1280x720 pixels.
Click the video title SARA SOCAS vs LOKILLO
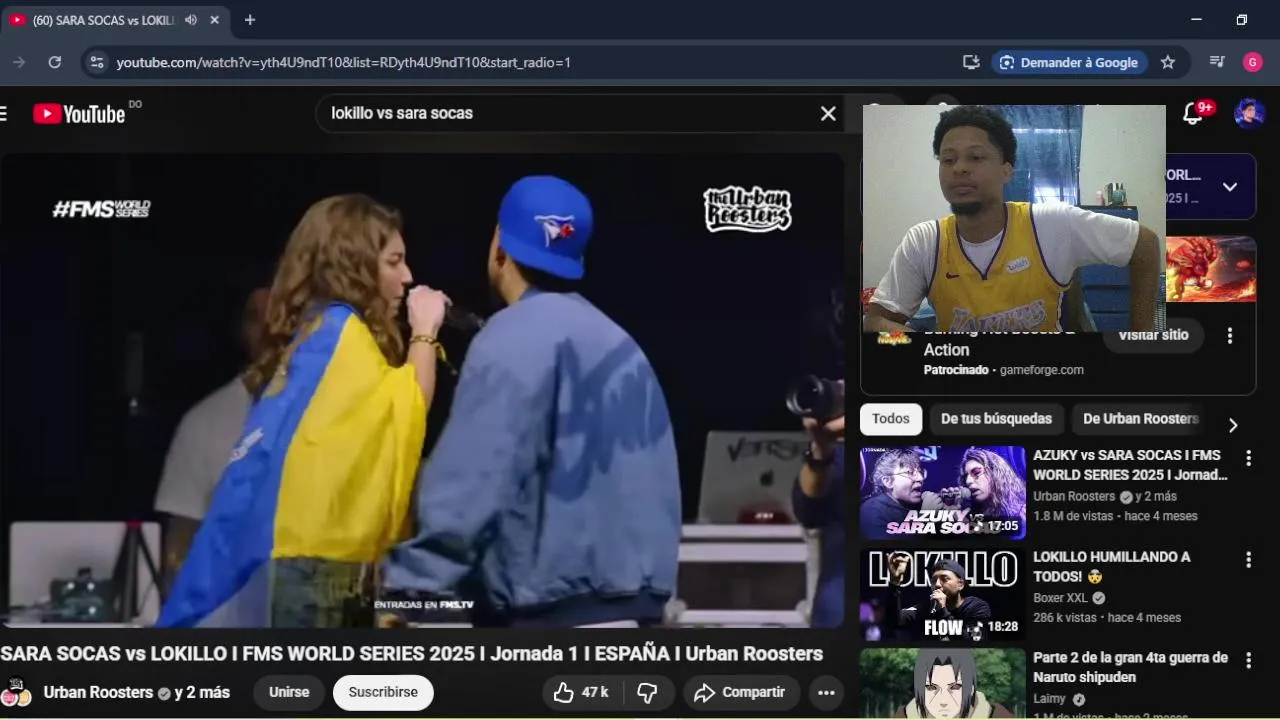point(411,654)
